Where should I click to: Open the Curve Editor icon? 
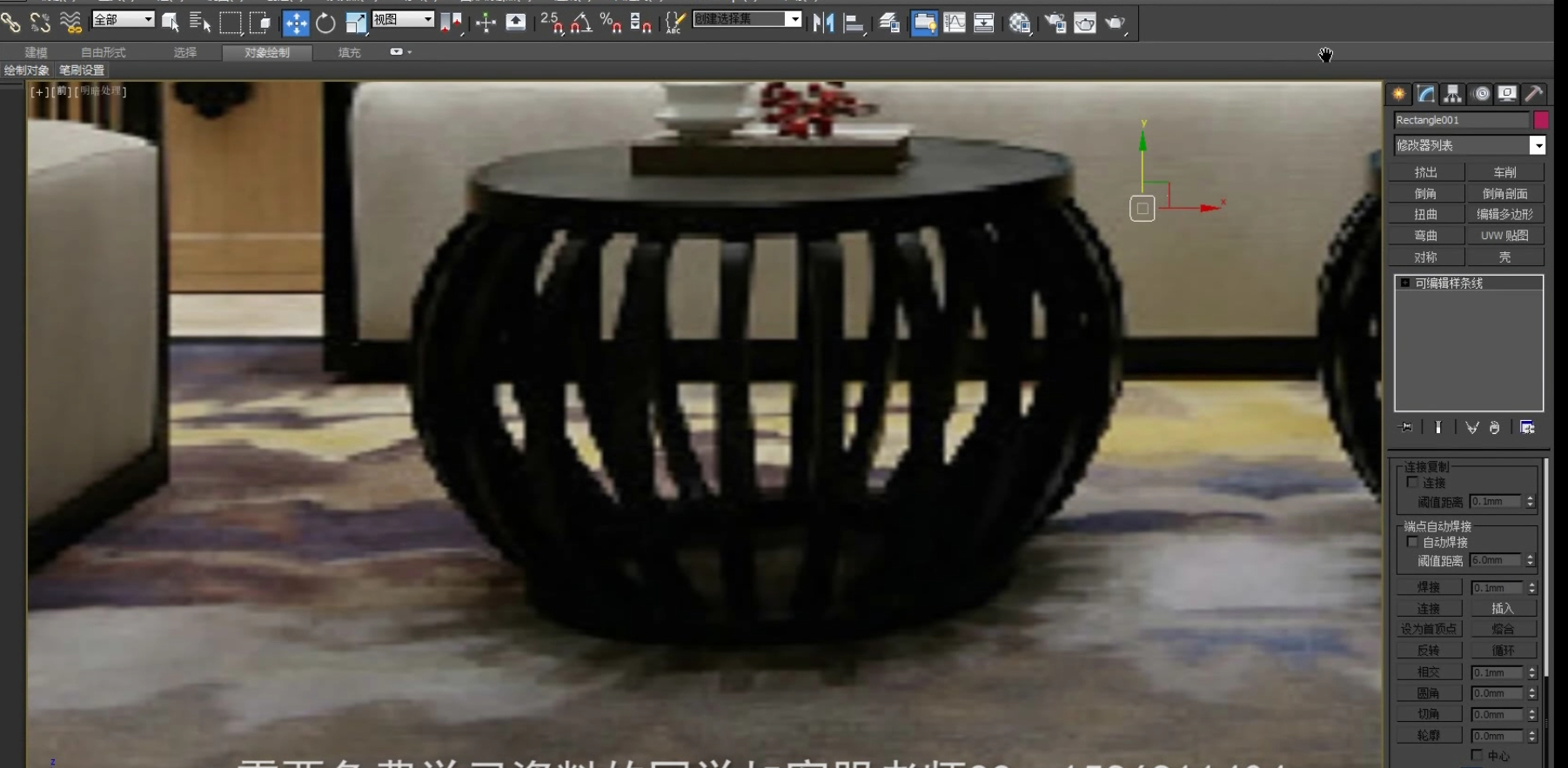click(955, 23)
